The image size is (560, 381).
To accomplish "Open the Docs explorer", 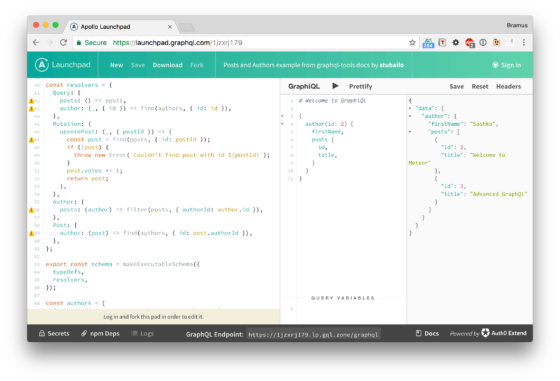I will click(427, 334).
